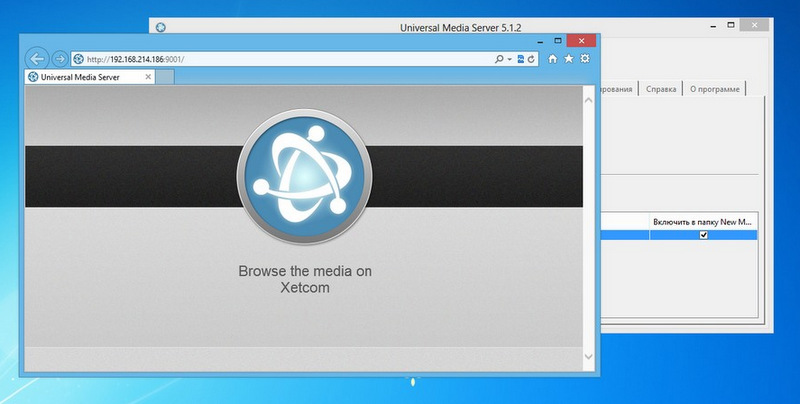The image size is (800, 404).
Task: Open browser Tools gear icon
Action: coord(585,59)
